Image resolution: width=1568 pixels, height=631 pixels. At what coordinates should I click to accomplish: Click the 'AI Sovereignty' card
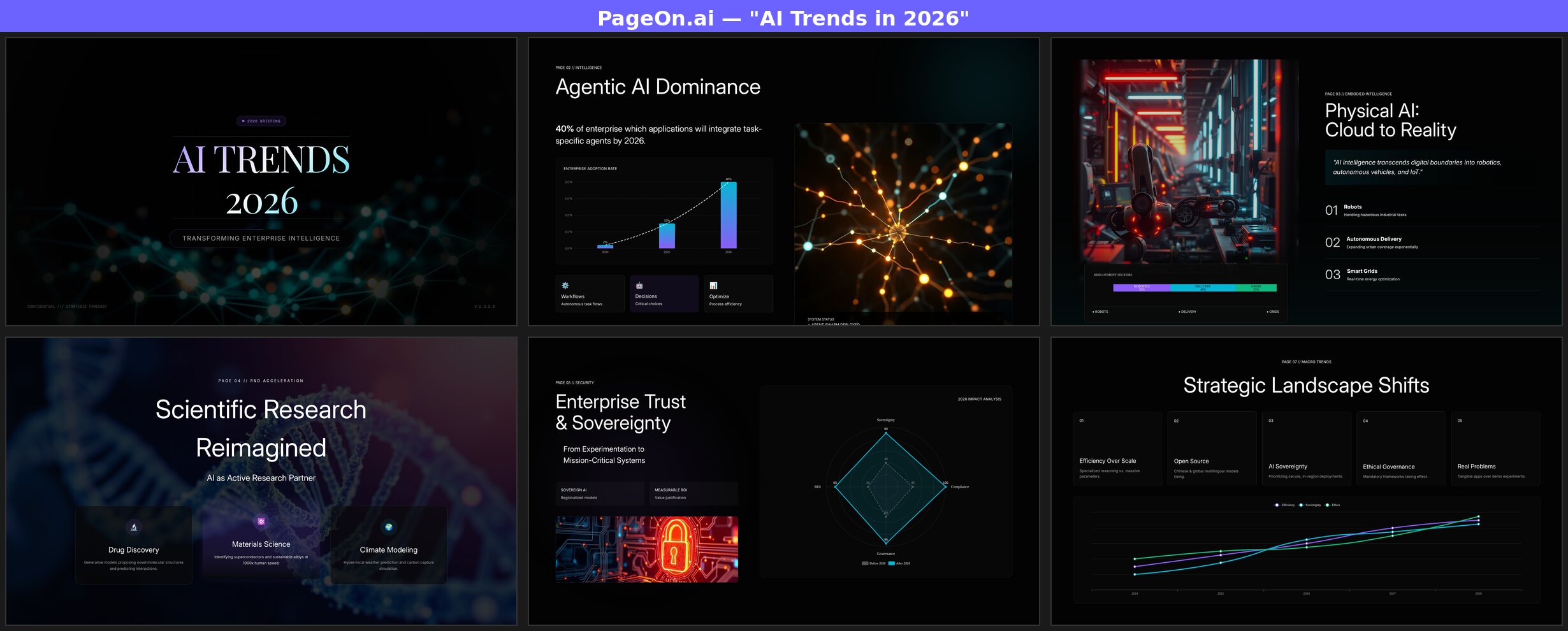pos(1307,449)
